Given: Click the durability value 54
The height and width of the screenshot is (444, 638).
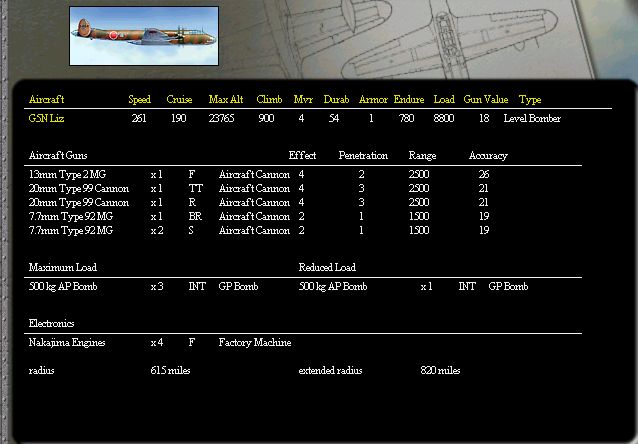Looking at the screenshot, I should tap(334, 118).
